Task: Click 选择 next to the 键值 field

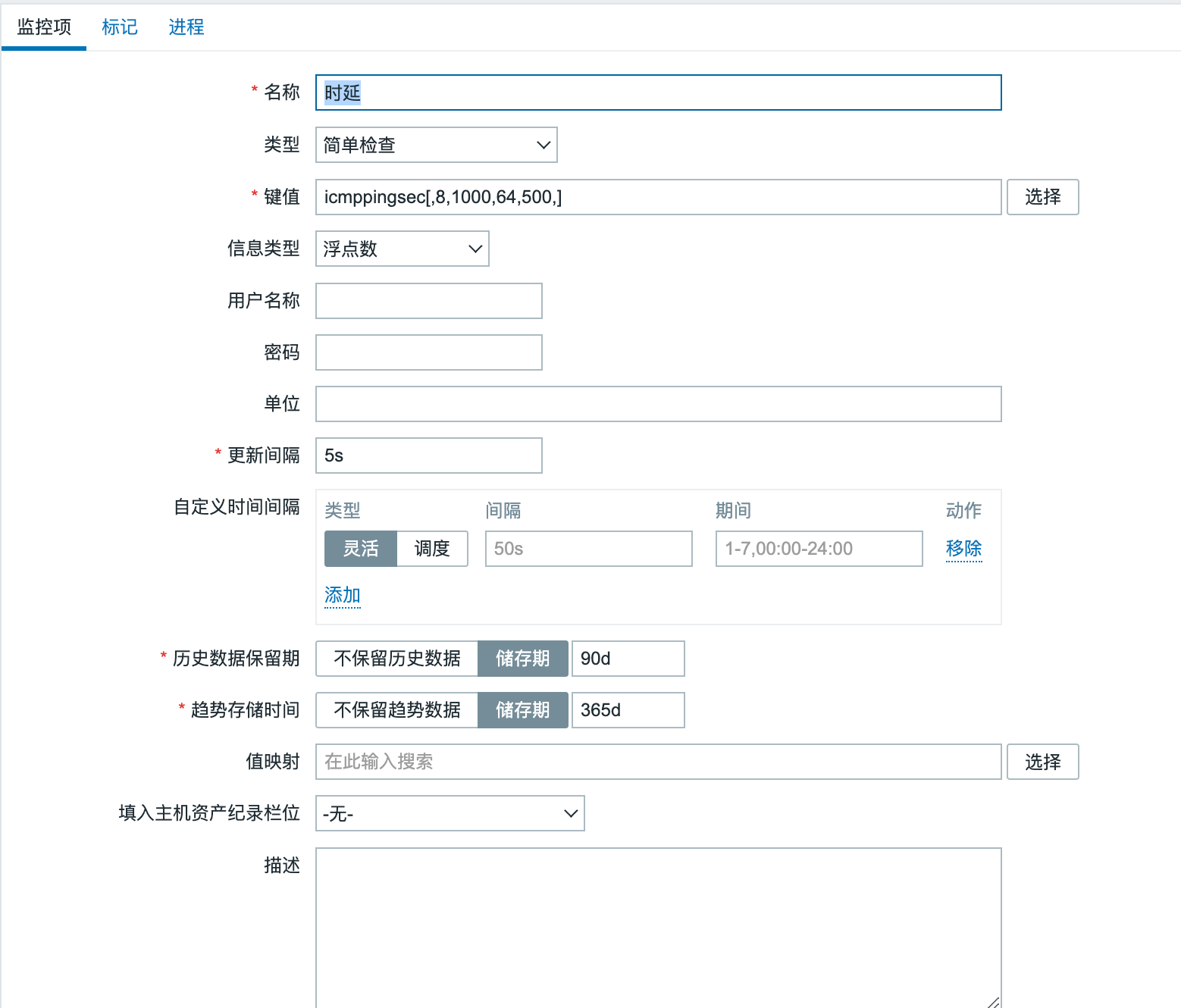Action: pyautogui.click(x=1042, y=197)
